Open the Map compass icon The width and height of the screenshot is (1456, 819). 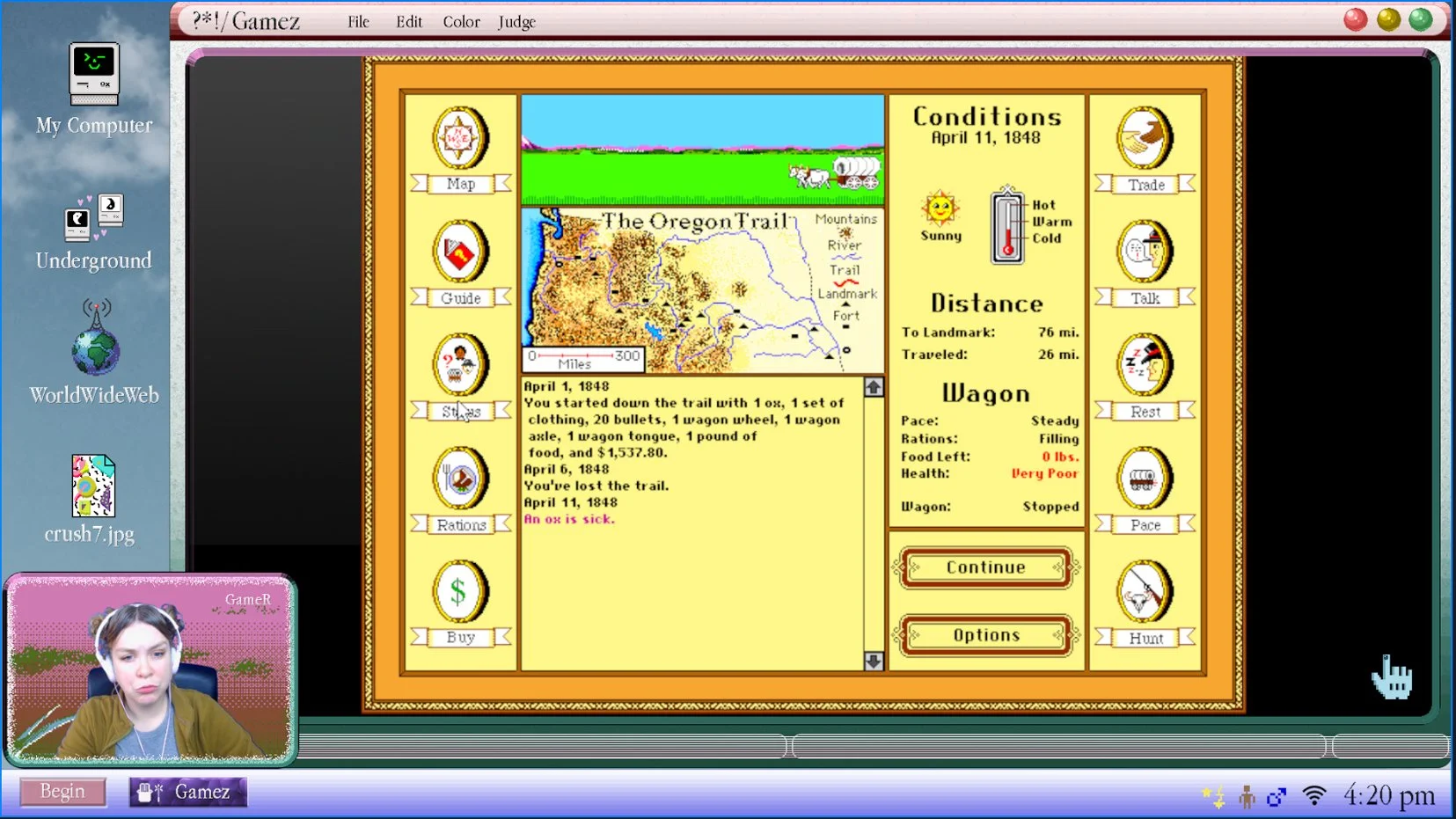point(460,139)
